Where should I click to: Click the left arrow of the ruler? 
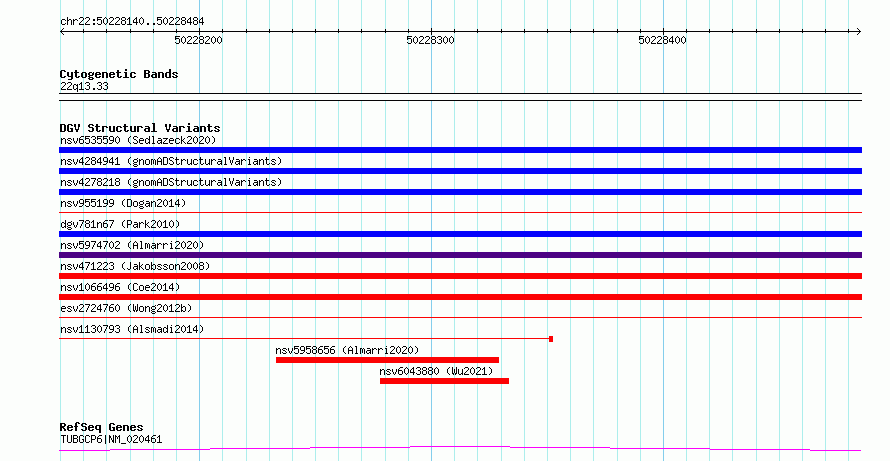pos(63,32)
